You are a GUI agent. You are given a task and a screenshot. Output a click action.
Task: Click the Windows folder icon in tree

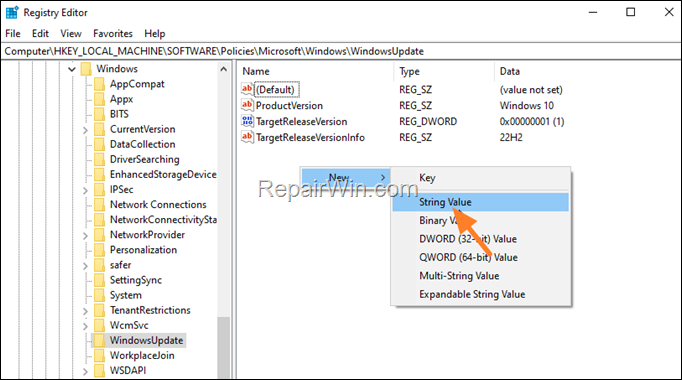coord(86,69)
